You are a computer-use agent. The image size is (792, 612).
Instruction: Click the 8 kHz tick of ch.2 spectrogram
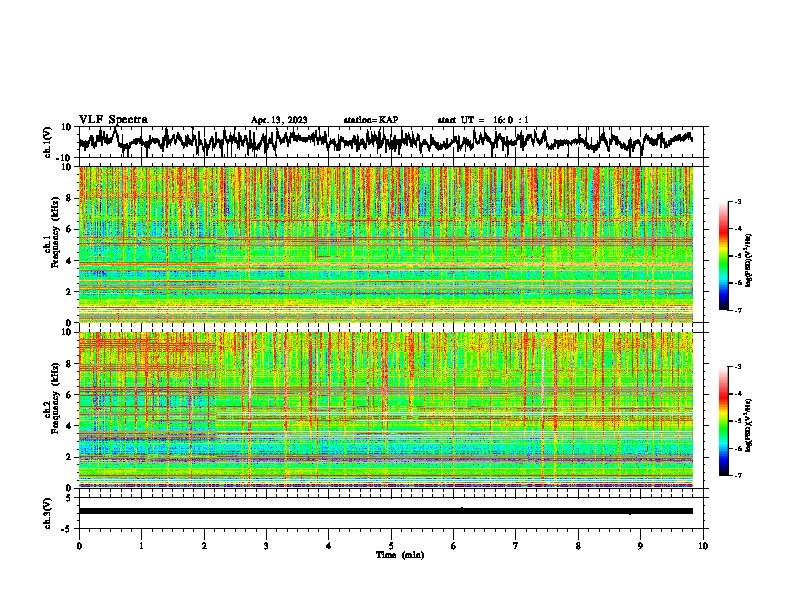coord(69,364)
